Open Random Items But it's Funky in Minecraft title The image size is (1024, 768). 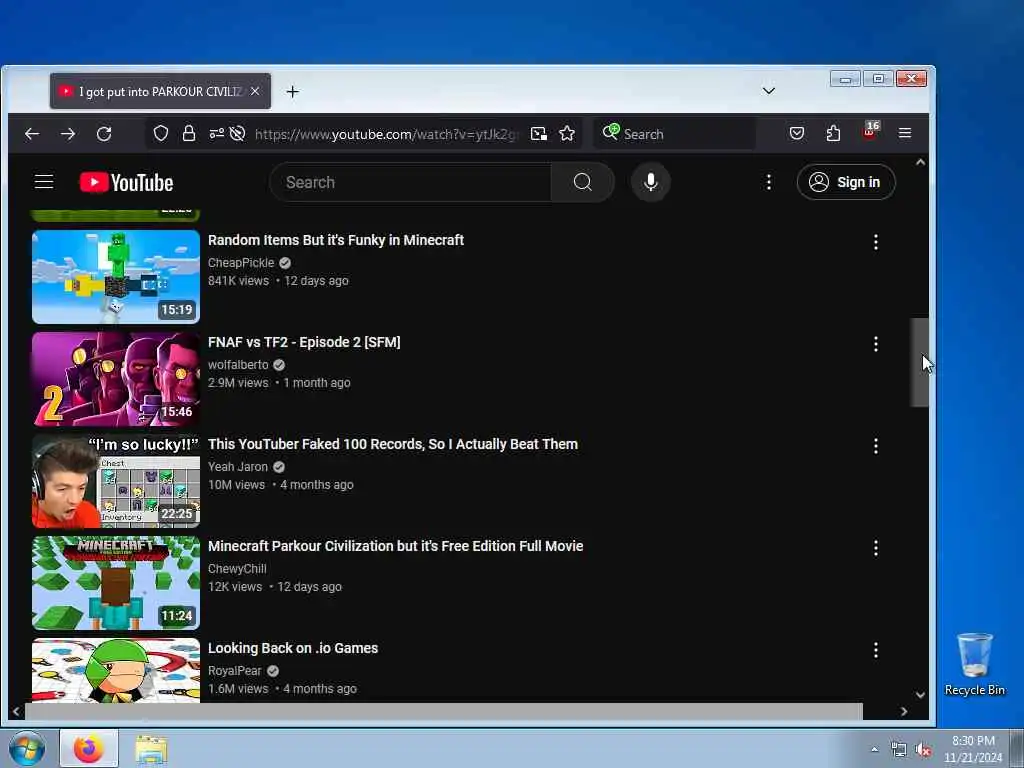coord(336,240)
